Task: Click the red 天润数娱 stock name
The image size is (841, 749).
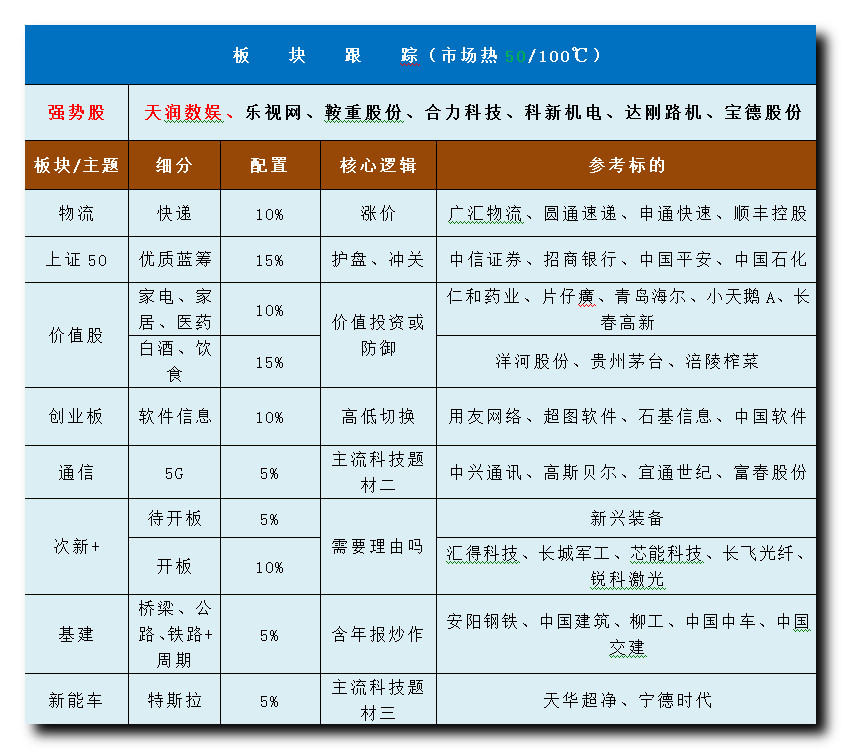Action: click(183, 113)
